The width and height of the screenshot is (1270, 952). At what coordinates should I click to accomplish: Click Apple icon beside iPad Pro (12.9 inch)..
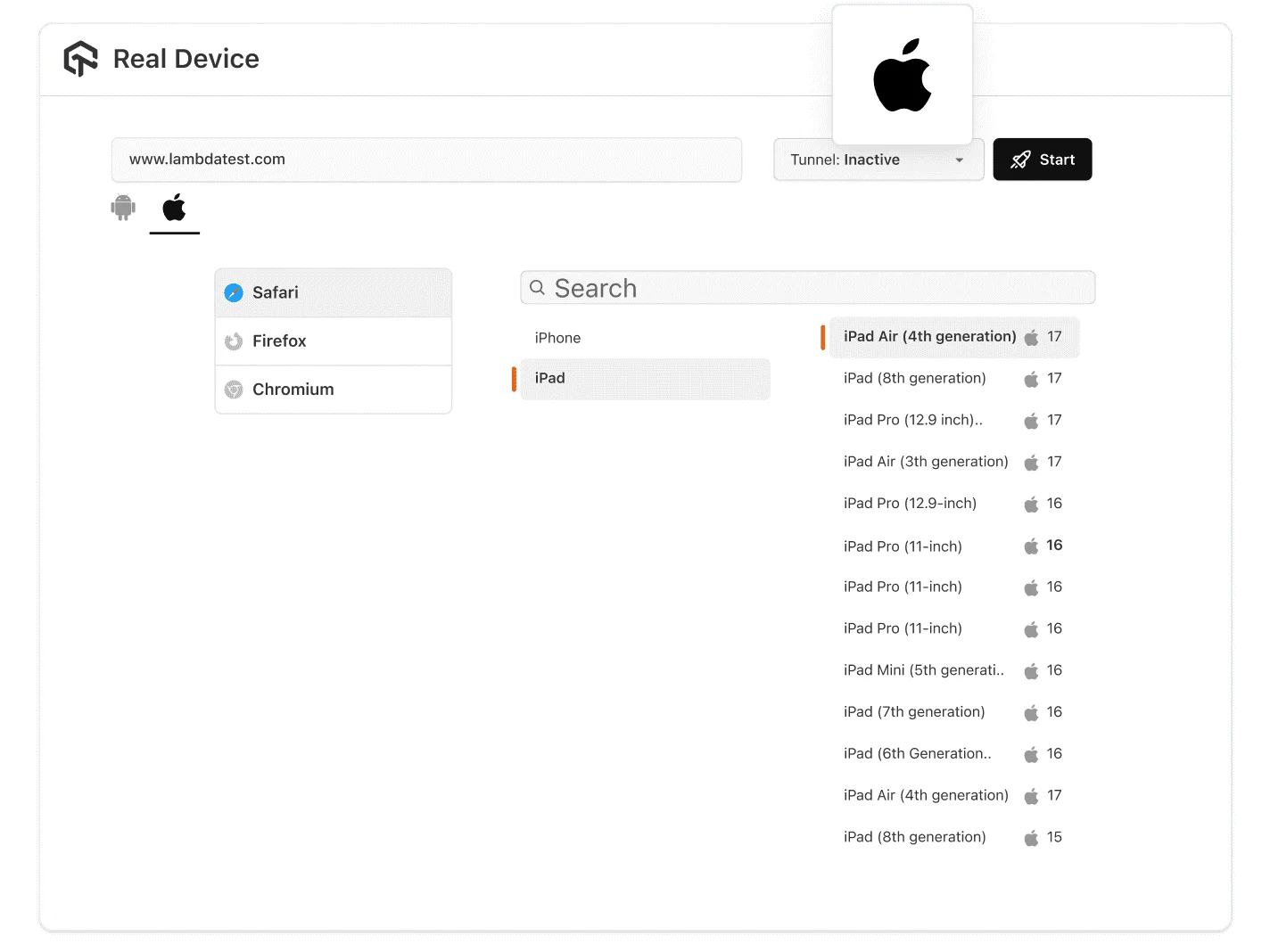pos(1031,420)
